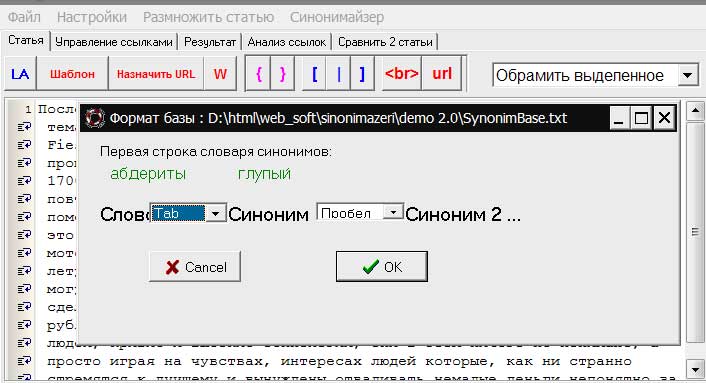Click the text line 'просто играя на чувствах'
The height and width of the screenshot is (383, 706).
coord(339,361)
